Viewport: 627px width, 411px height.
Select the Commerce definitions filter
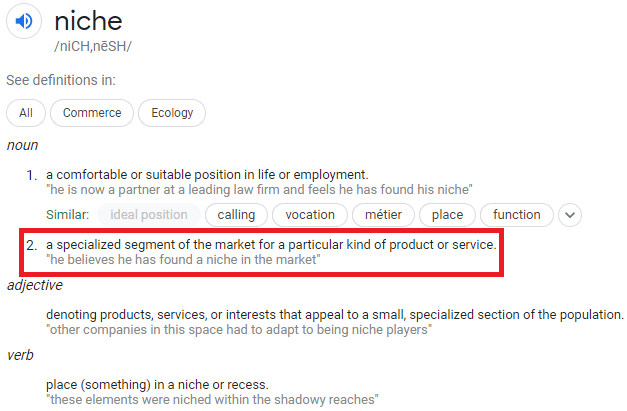coord(92,113)
